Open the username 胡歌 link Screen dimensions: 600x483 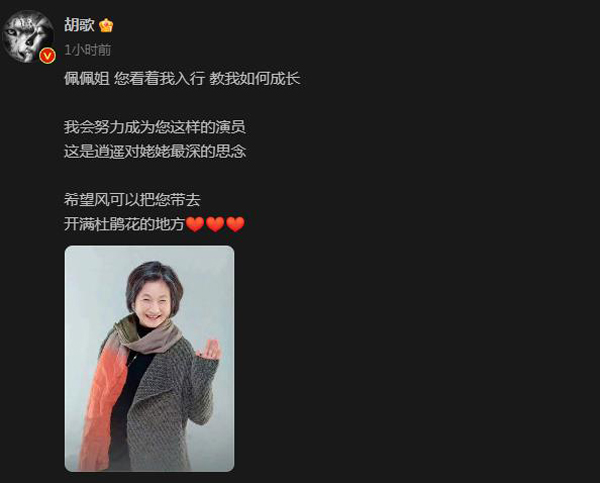click(79, 25)
